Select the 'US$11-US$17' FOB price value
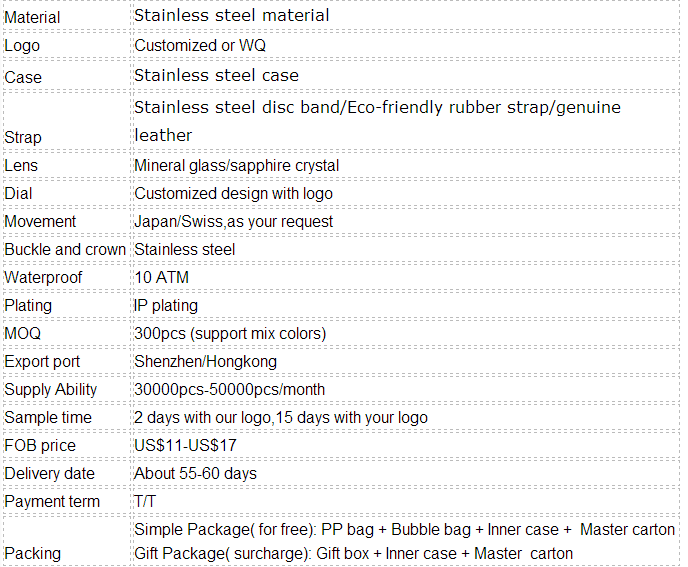Viewport: 688px width, 567px height. 185,446
